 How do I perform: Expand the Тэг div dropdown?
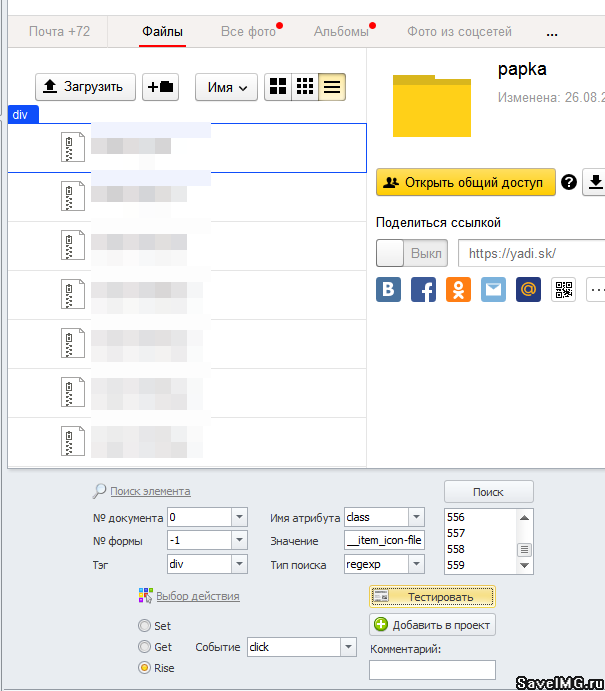tap(239, 565)
